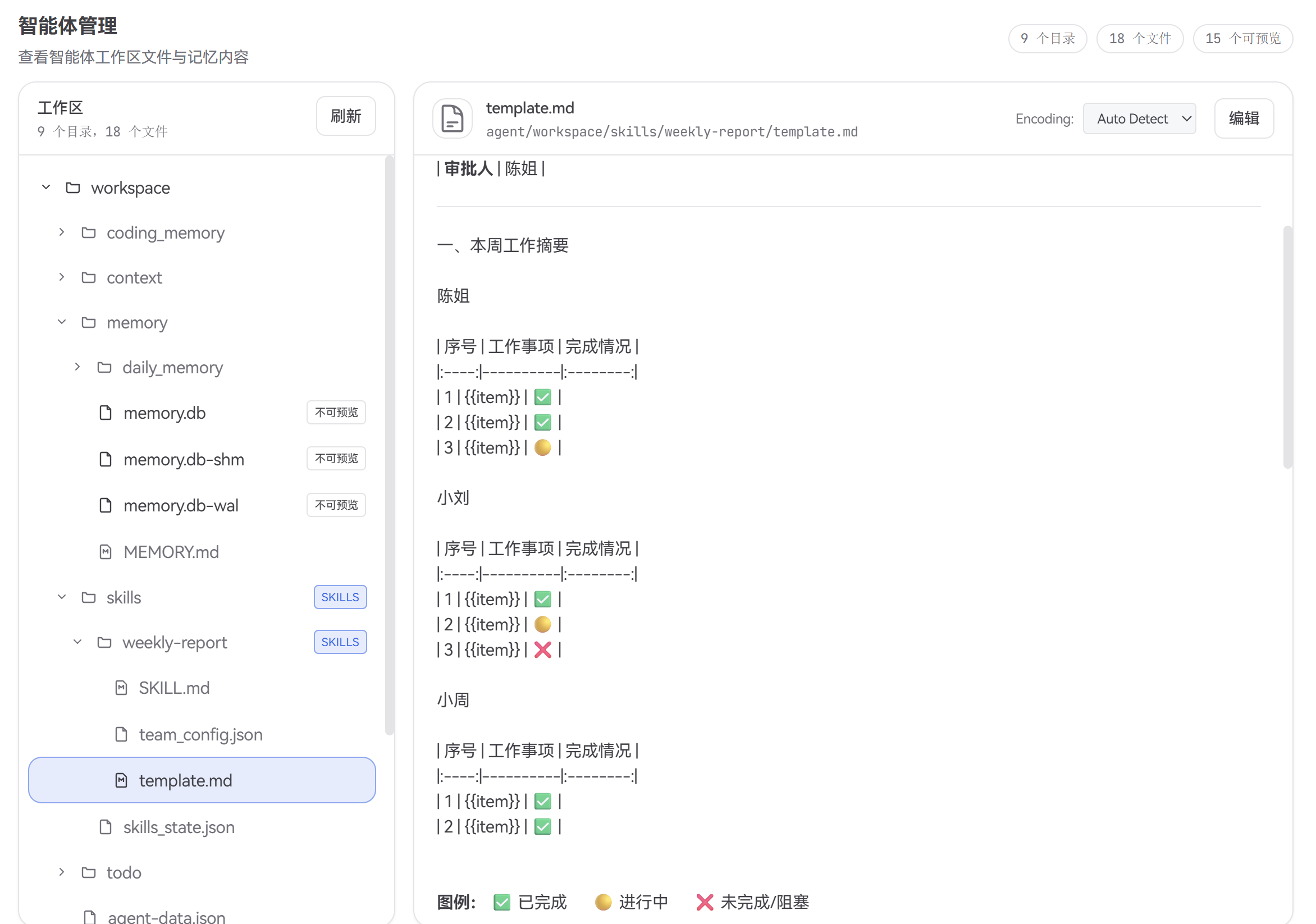This screenshot has height=924, width=1316.
Task: Click the daily_memory folder label
Action: [x=172, y=368]
